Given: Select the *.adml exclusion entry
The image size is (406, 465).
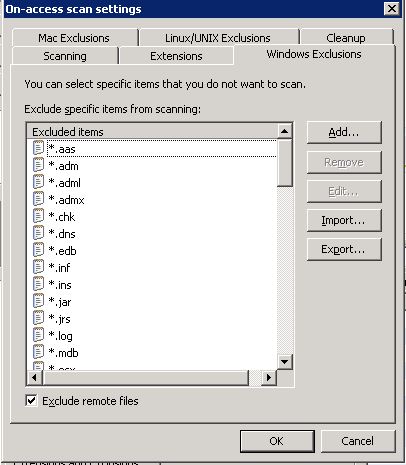Looking at the screenshot, I should pos(64,183).
